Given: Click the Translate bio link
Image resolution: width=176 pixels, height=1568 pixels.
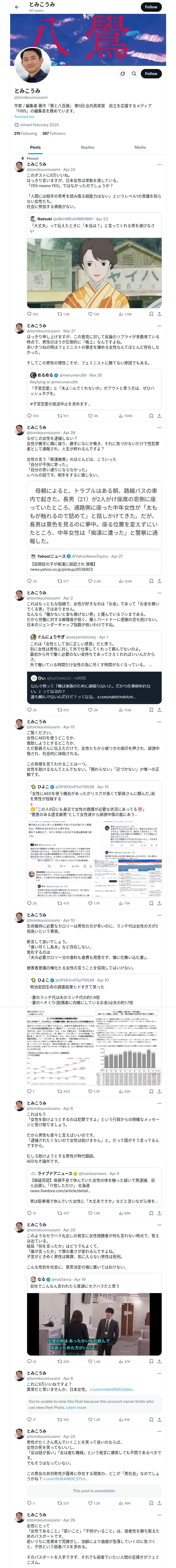Looking at the screenshot, I should (x=25, y=117).
